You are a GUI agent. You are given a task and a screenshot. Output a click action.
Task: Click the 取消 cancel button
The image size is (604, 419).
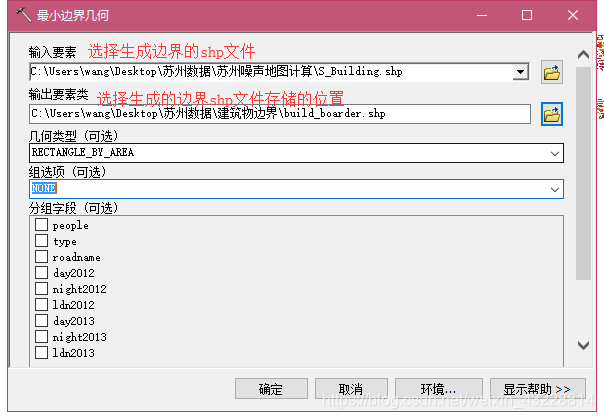coord(351,389)
